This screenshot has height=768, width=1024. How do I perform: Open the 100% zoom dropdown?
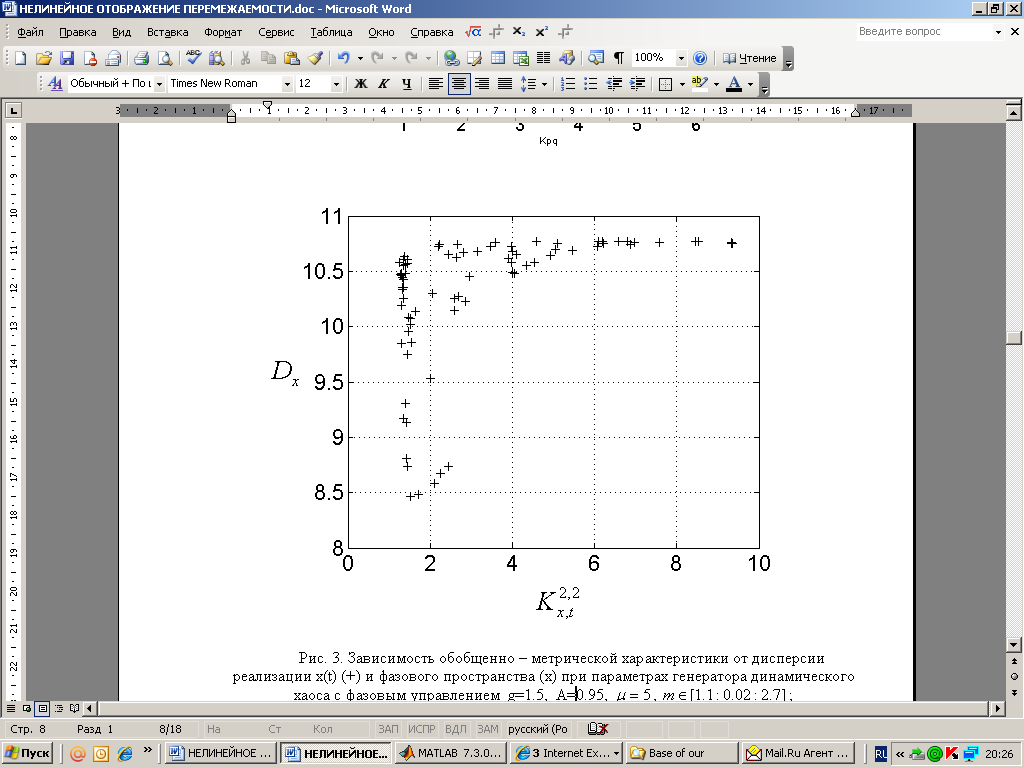coord(681,58)
